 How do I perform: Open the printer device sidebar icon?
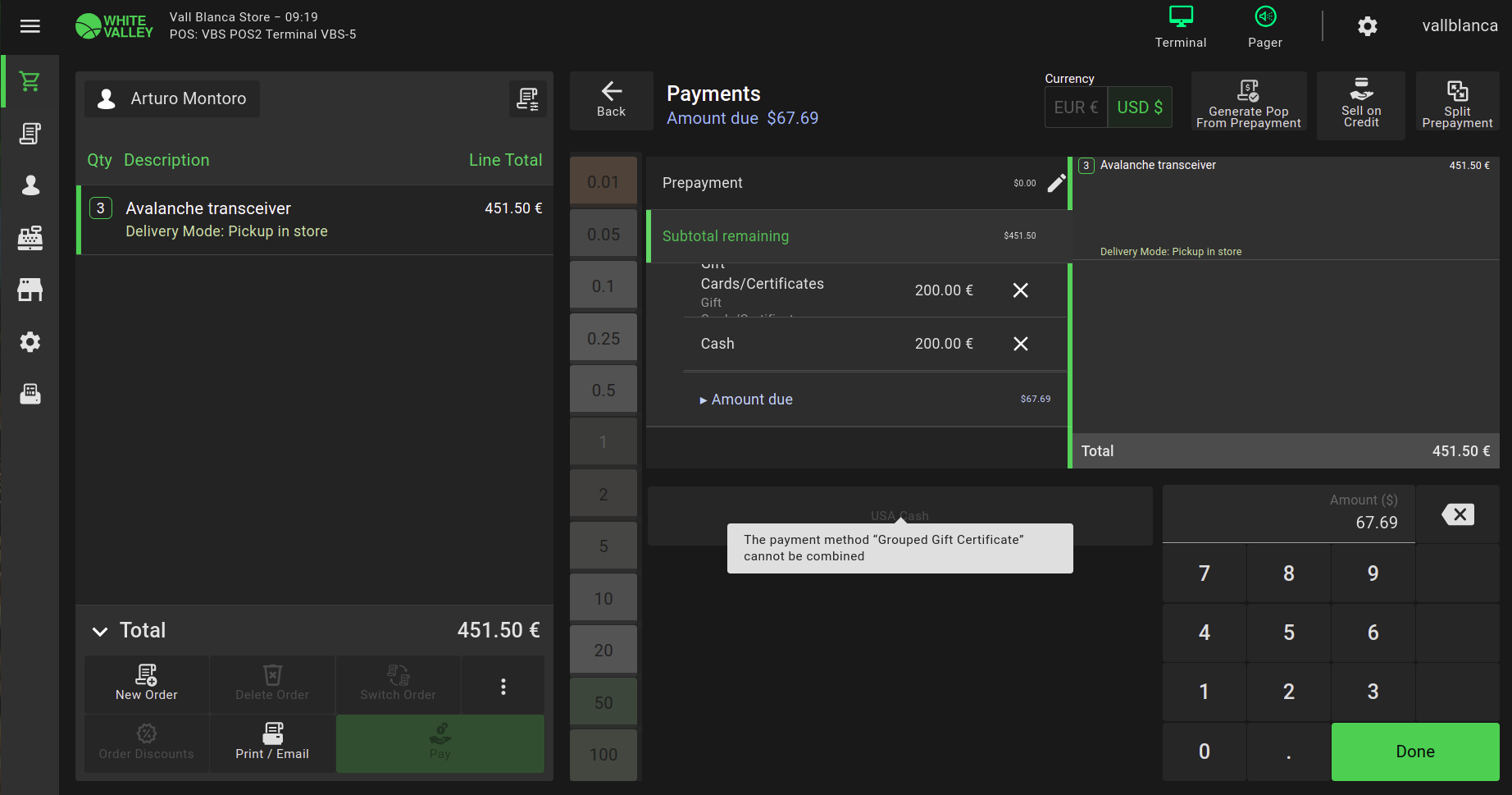[x=30, y=394]
